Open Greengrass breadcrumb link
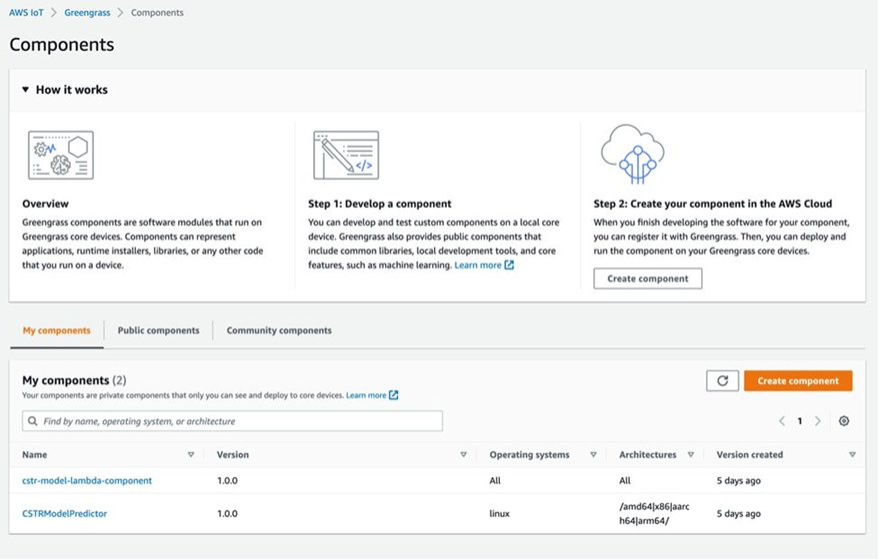Image resolution: width=879 pixels, height=560 pixels. [x=87, y=12]
